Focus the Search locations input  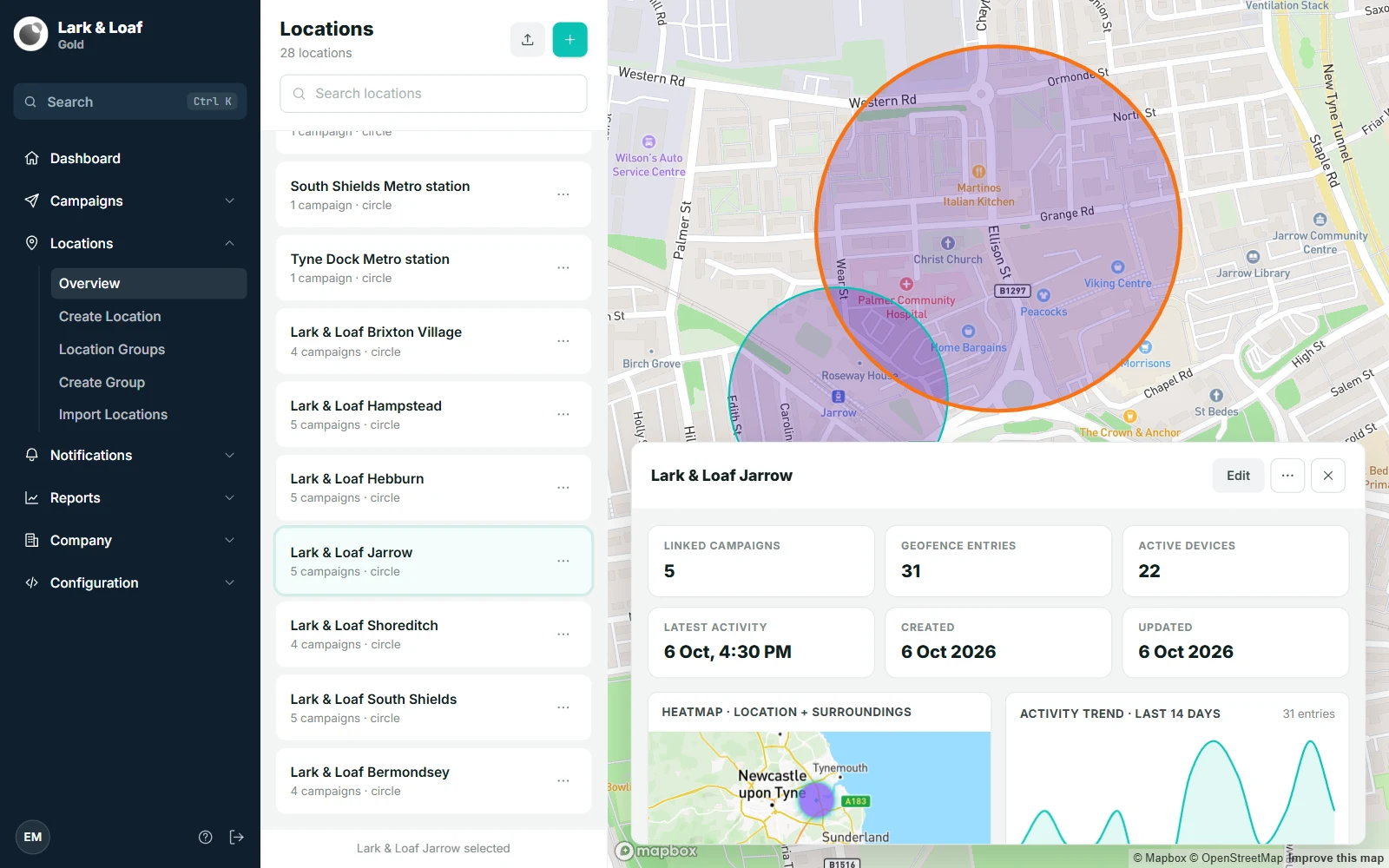pos(433,94)
